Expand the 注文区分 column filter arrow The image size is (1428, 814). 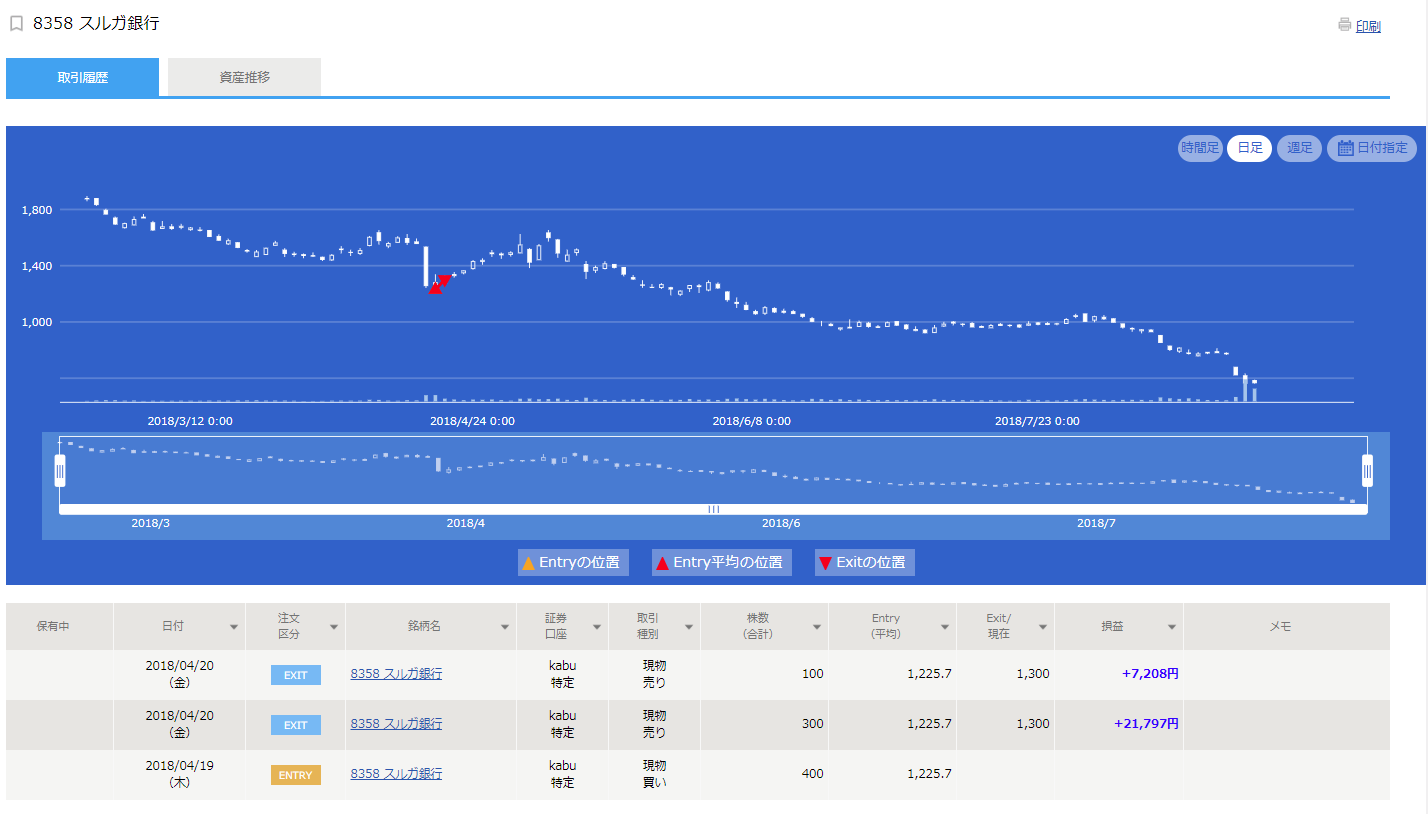click(x=333, y=627)
